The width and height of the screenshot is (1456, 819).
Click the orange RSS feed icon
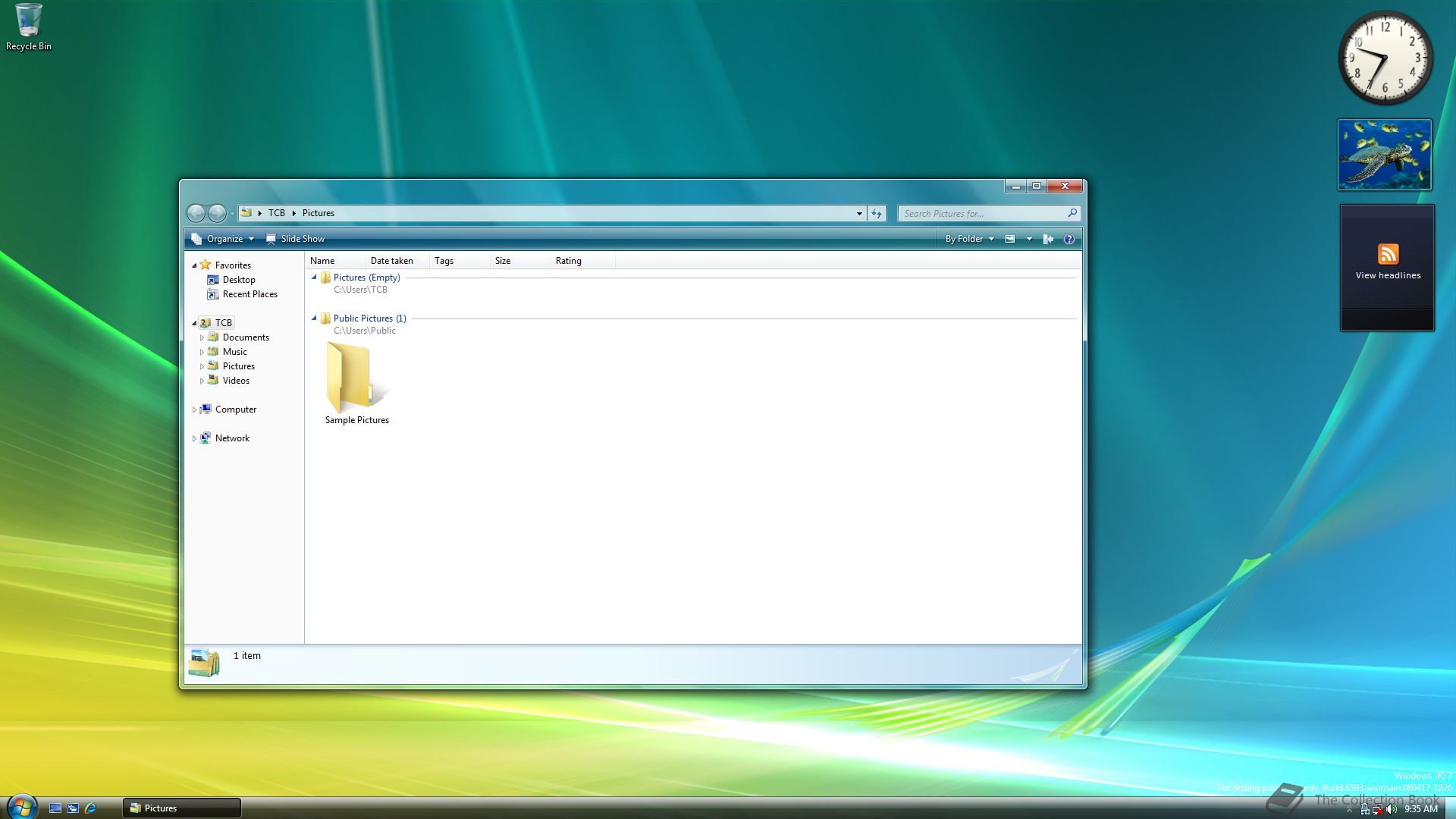(1388, 254)
